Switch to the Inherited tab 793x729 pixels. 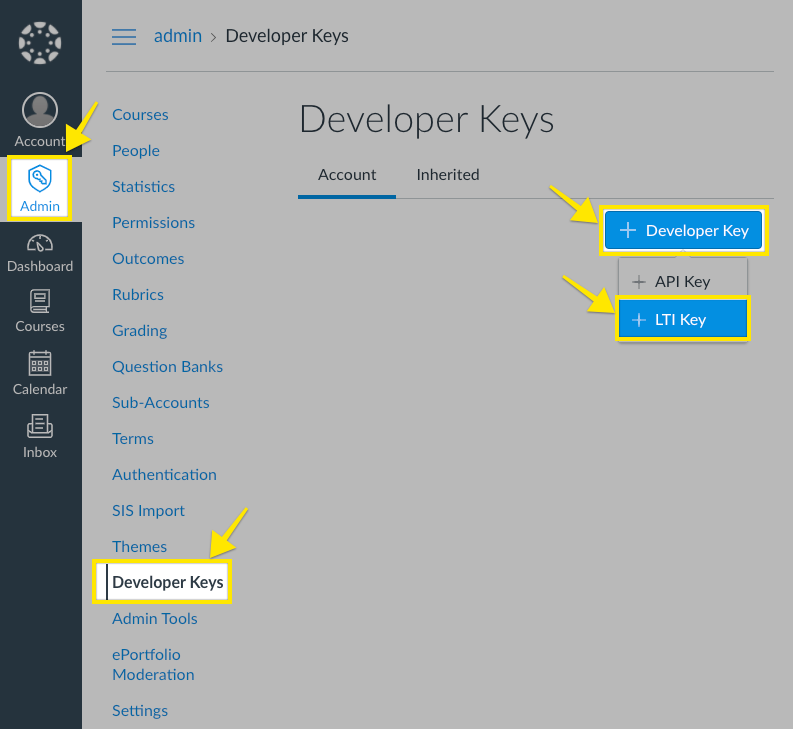pyautogui.click(x=448, y=175)
